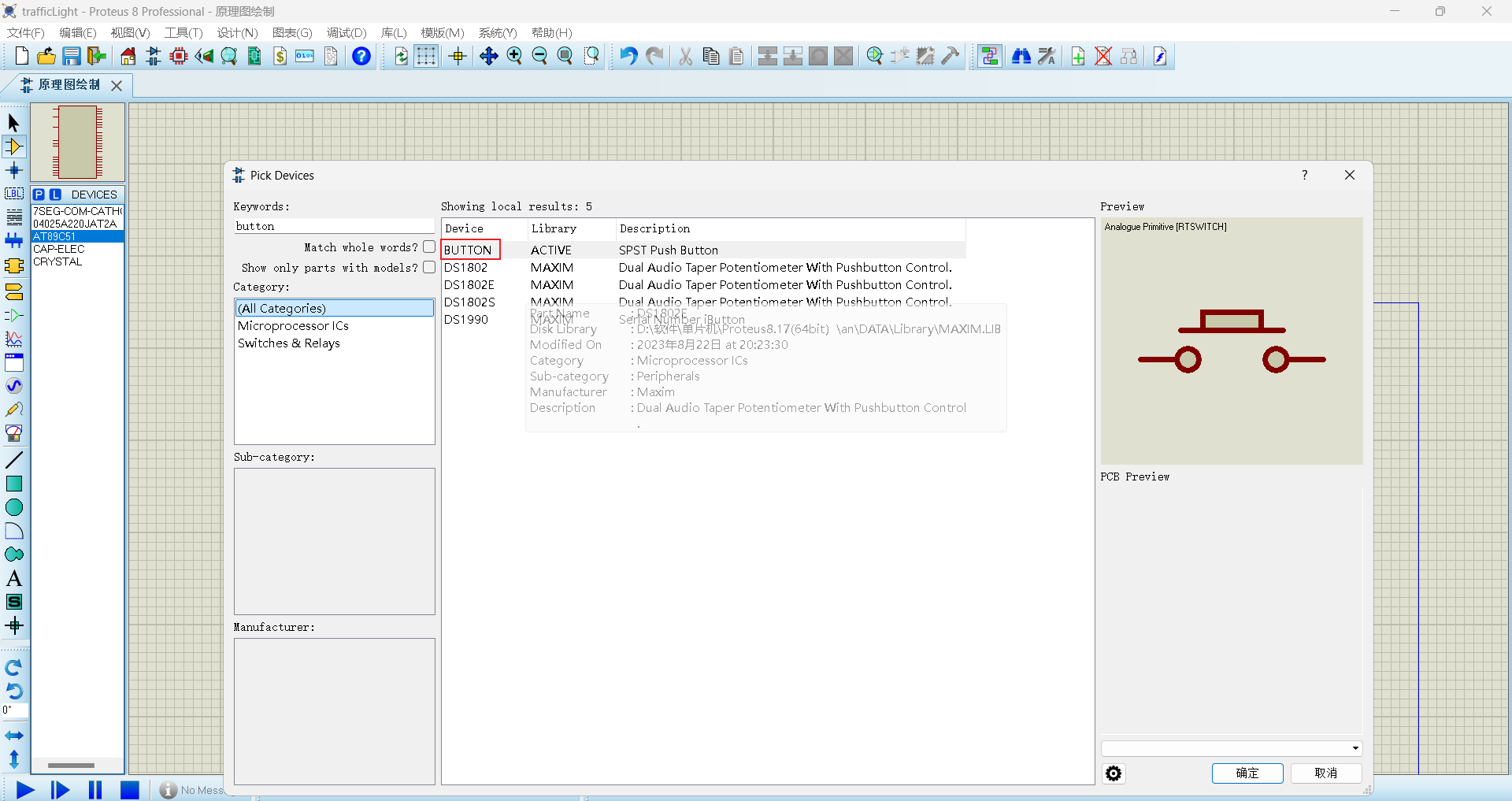Select the 2D Circle graphics tool

click(x=14, y=507)
